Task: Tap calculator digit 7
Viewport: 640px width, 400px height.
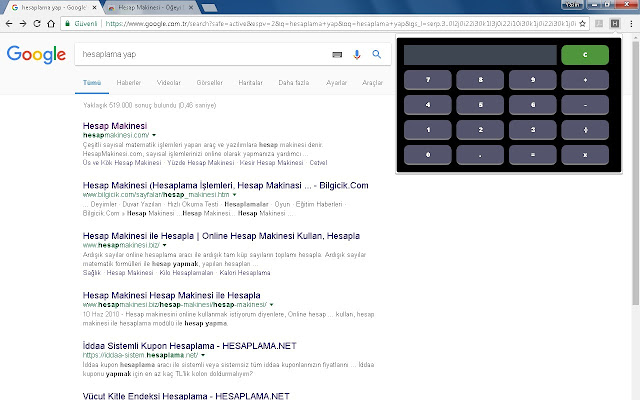Action: coord(428,80)
